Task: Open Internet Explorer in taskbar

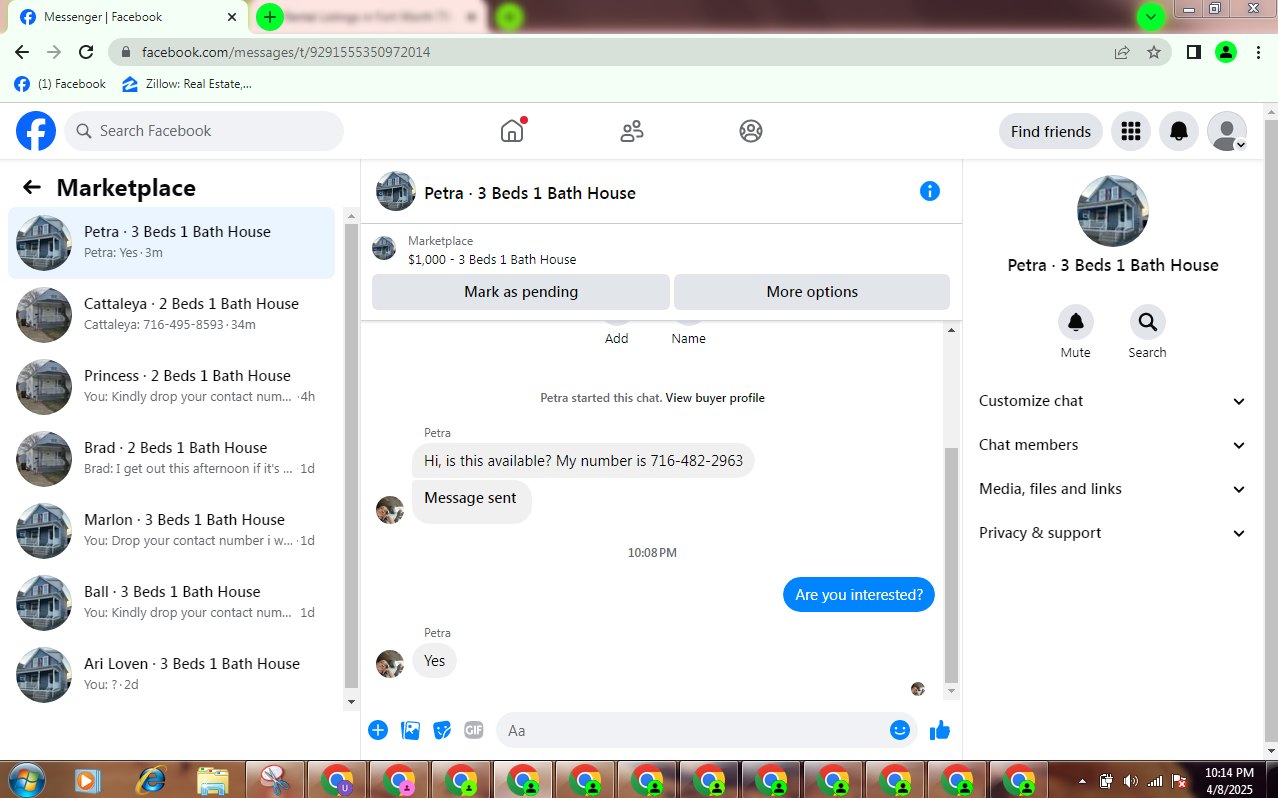Action: 151,780
